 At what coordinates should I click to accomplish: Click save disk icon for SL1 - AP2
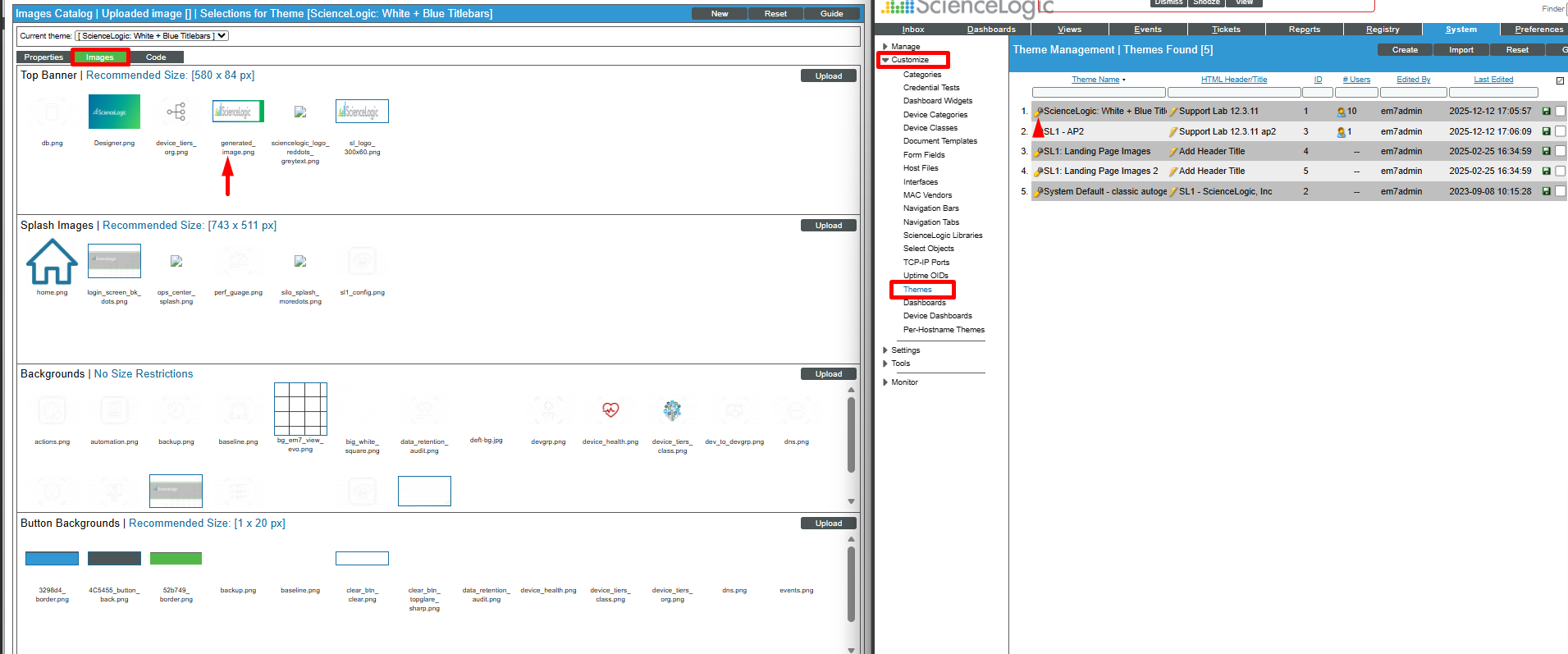click(x=1547, y=131)
